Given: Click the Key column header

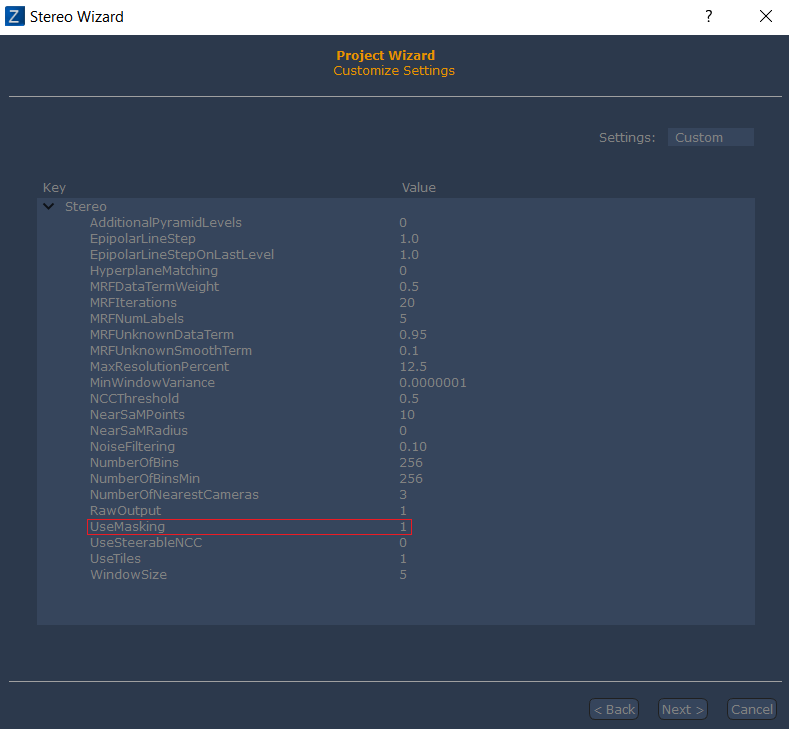Looking at the screenshot, I should click(54, 187).
